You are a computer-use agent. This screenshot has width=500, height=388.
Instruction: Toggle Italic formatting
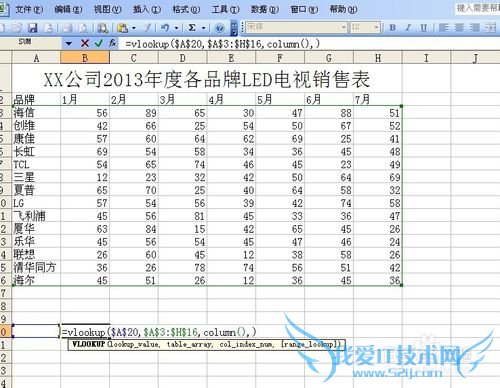pos(408,28)
